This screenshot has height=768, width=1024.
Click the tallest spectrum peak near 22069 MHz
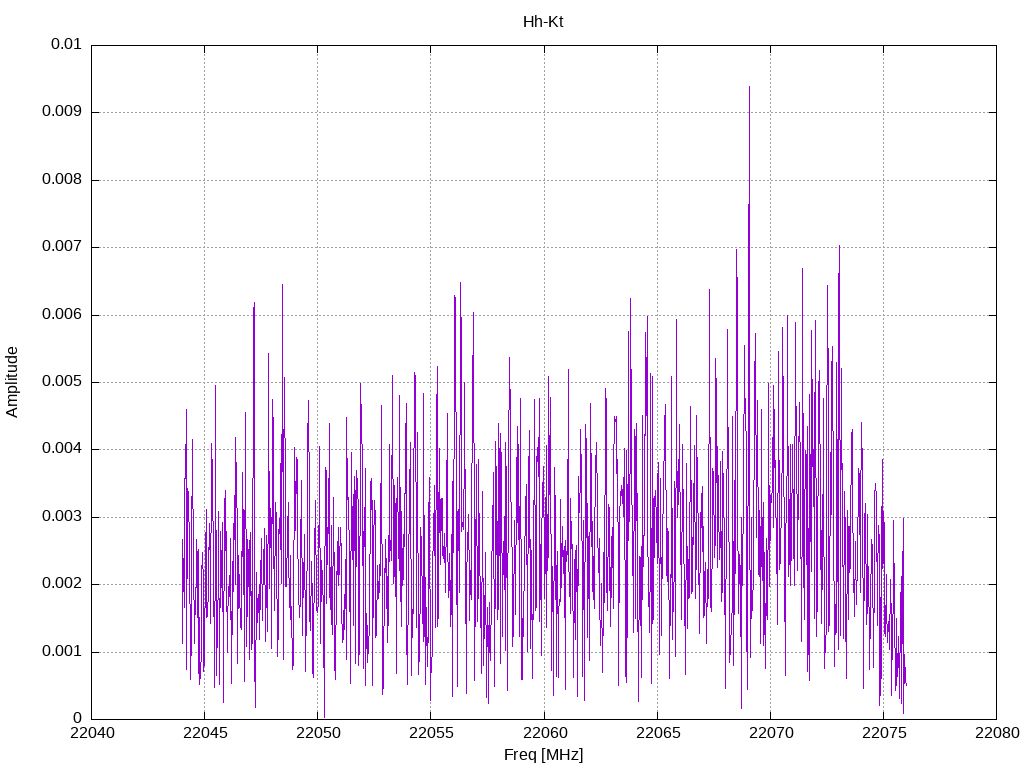(x=749, y=88)
